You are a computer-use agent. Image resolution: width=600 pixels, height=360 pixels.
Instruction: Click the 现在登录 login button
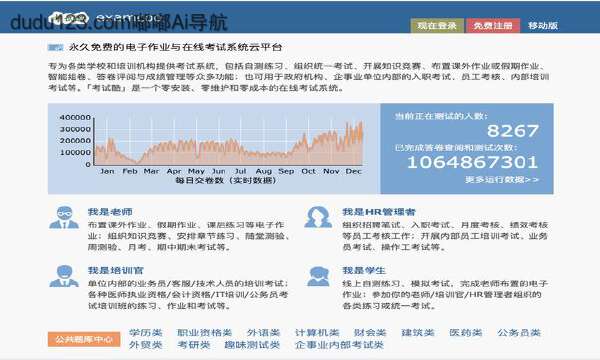[437, 26]
